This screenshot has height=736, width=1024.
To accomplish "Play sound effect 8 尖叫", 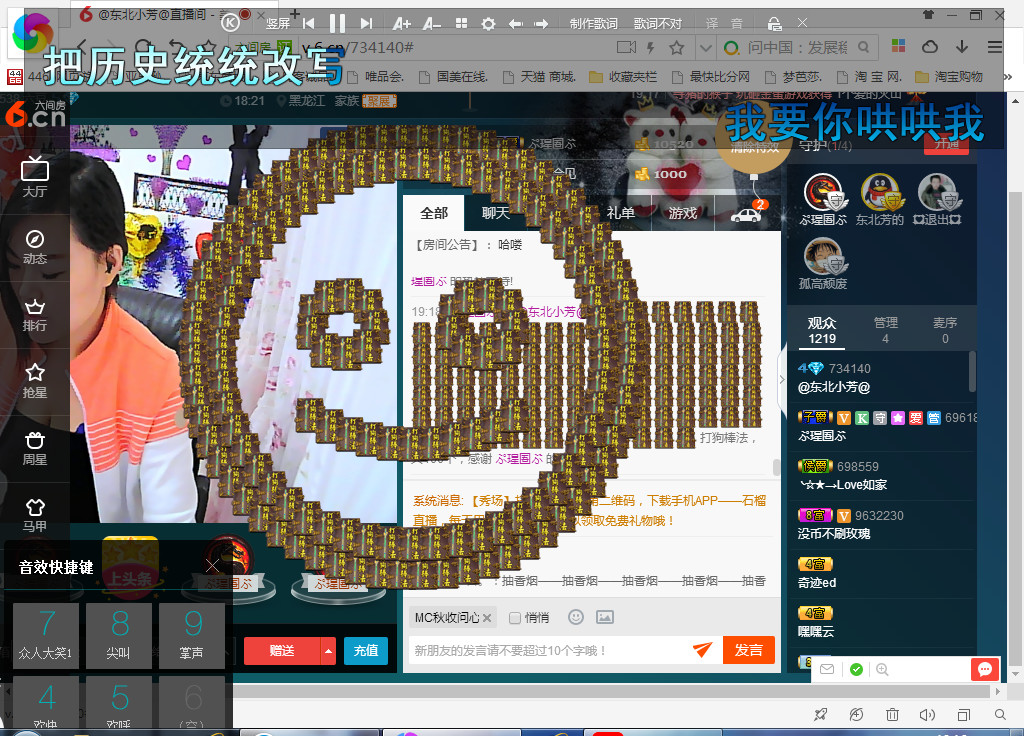I will click(119, 635).
